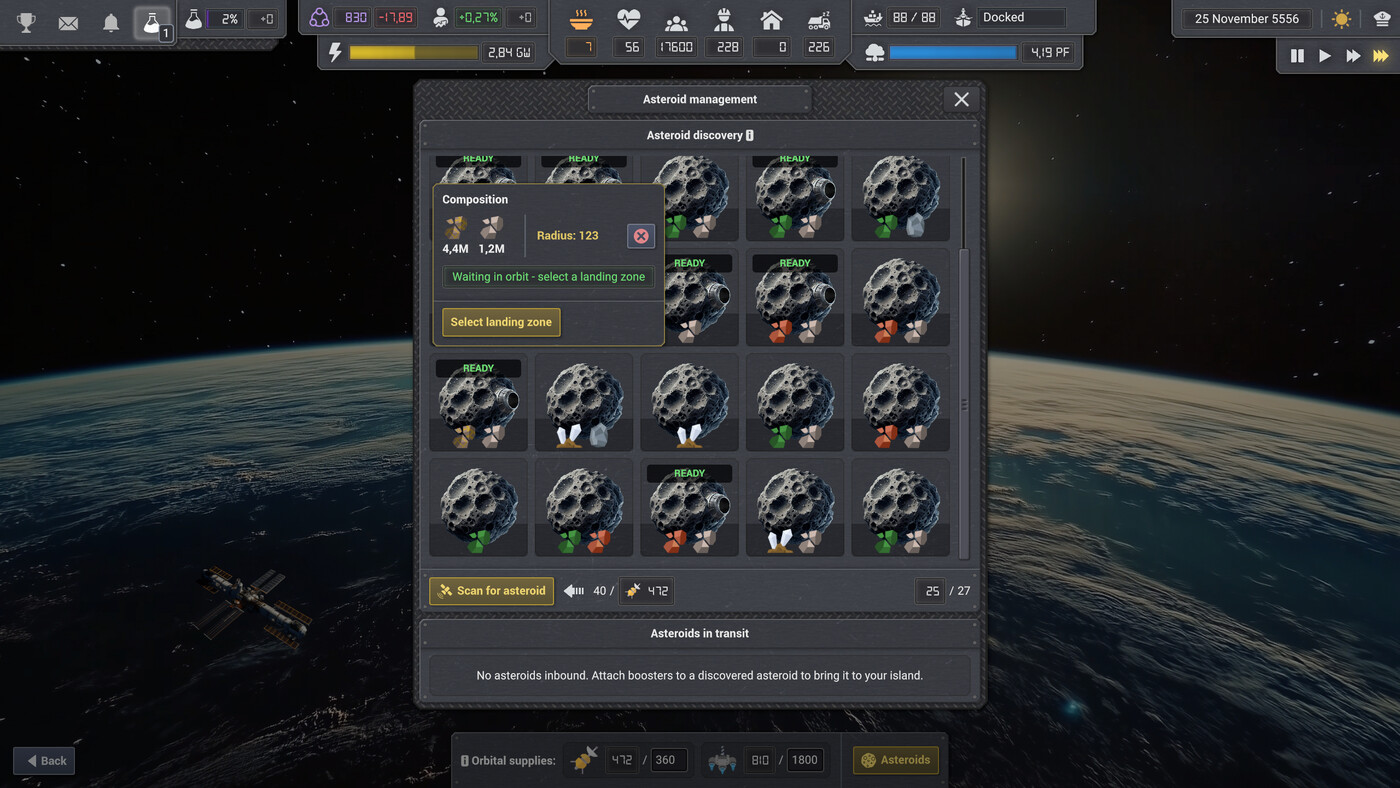Screen dimensions: 1400x788
Task: Click the satellite icon beside Scan for asteroid's 472
Action: pyautogui.click(x=633, y=591)
